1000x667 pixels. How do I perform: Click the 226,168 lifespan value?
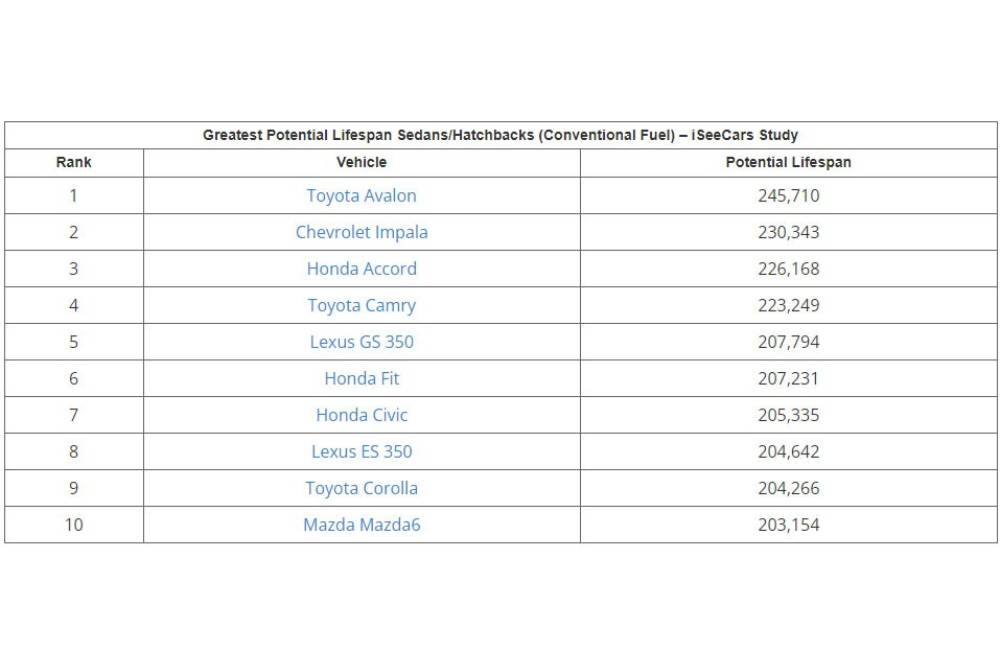[788, 269]
